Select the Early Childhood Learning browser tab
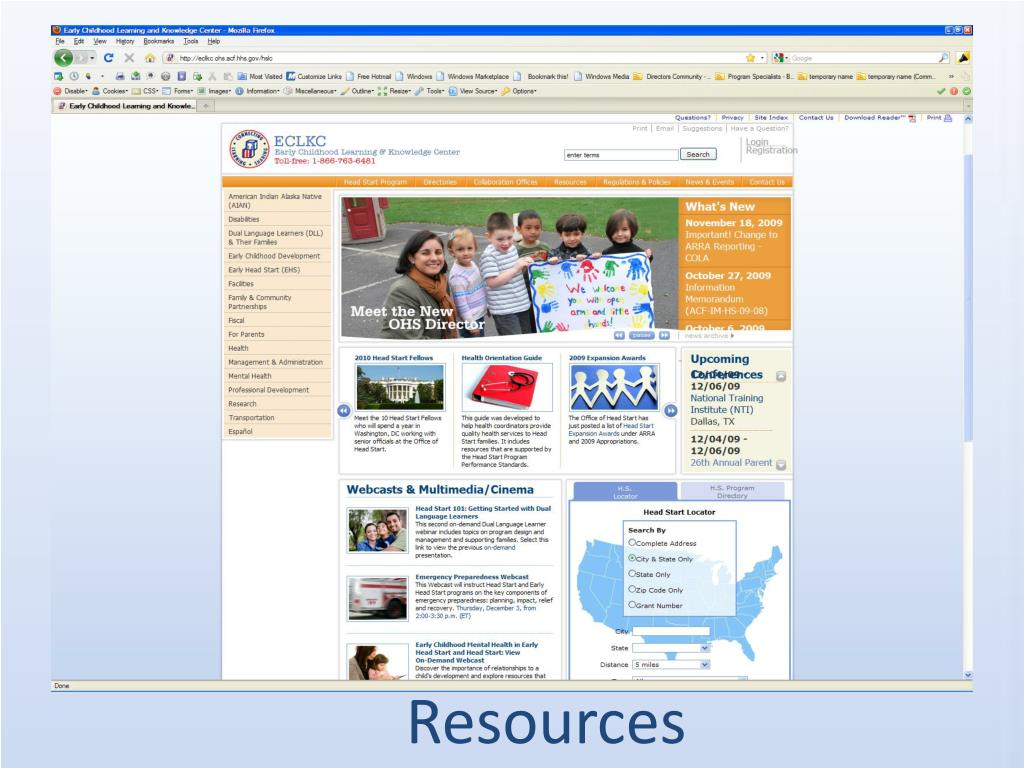Screen dimensions: 1024x768 coord(126,106)
